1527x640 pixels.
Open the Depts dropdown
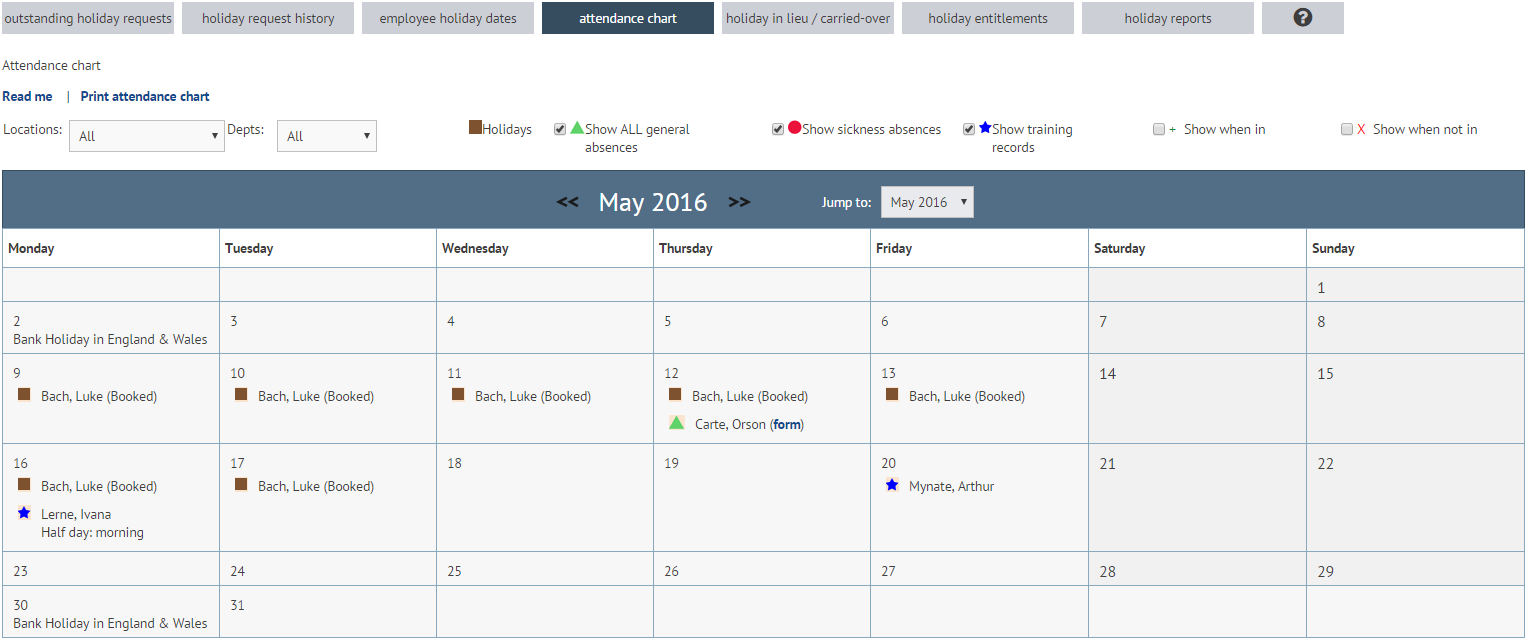[327, 135]
